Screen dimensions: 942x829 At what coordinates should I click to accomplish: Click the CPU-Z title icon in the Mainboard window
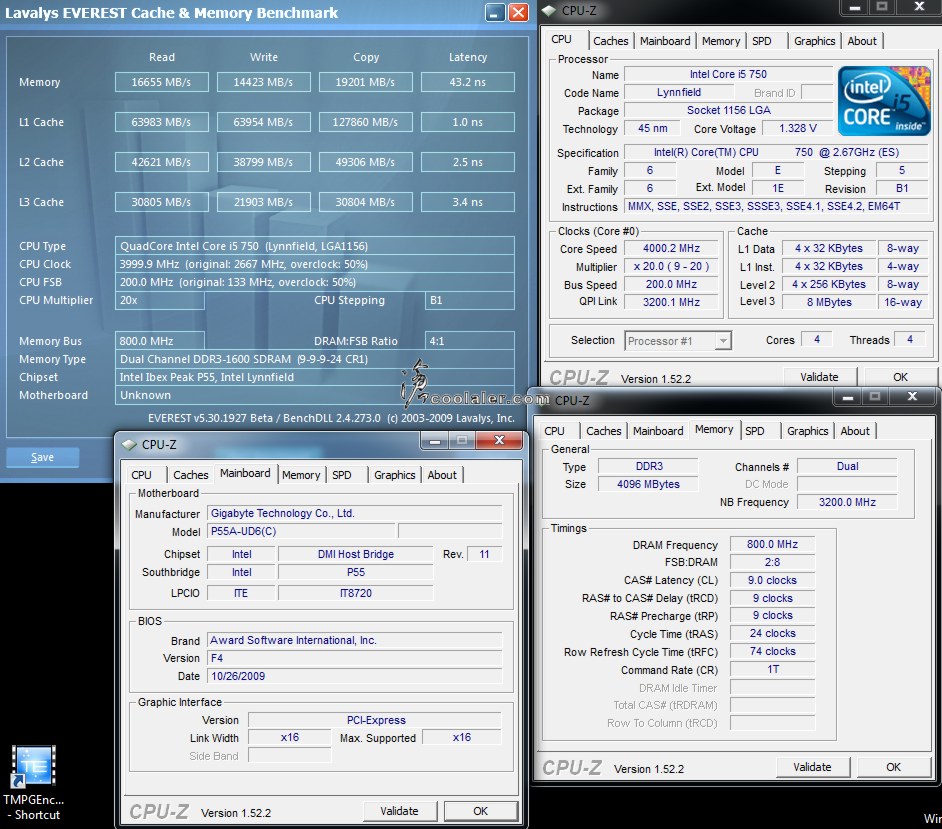[x=129, y=445]
